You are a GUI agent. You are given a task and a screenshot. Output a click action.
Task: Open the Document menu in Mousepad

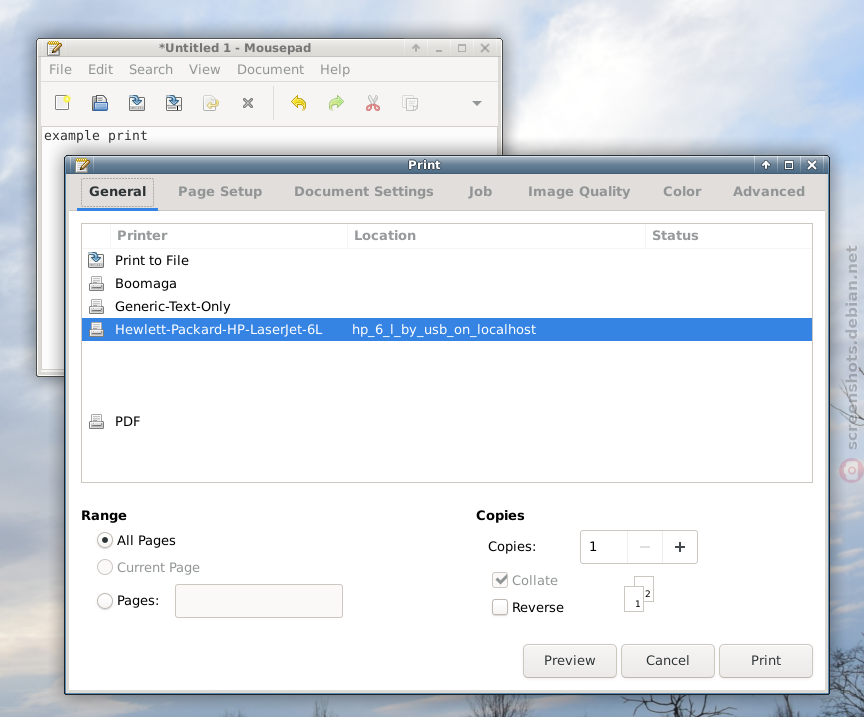coord(271,69)
